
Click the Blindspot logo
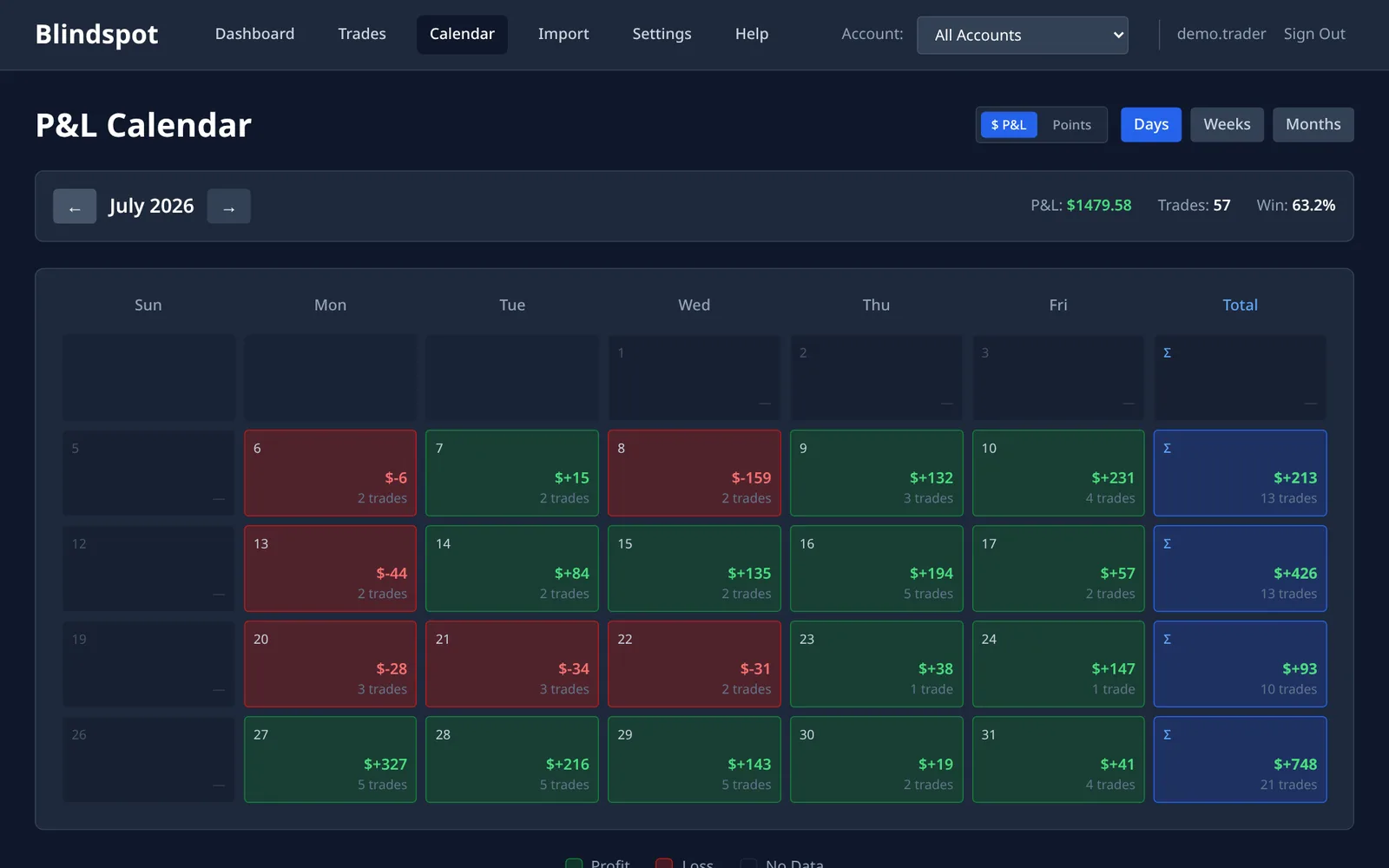pos(96,35)
